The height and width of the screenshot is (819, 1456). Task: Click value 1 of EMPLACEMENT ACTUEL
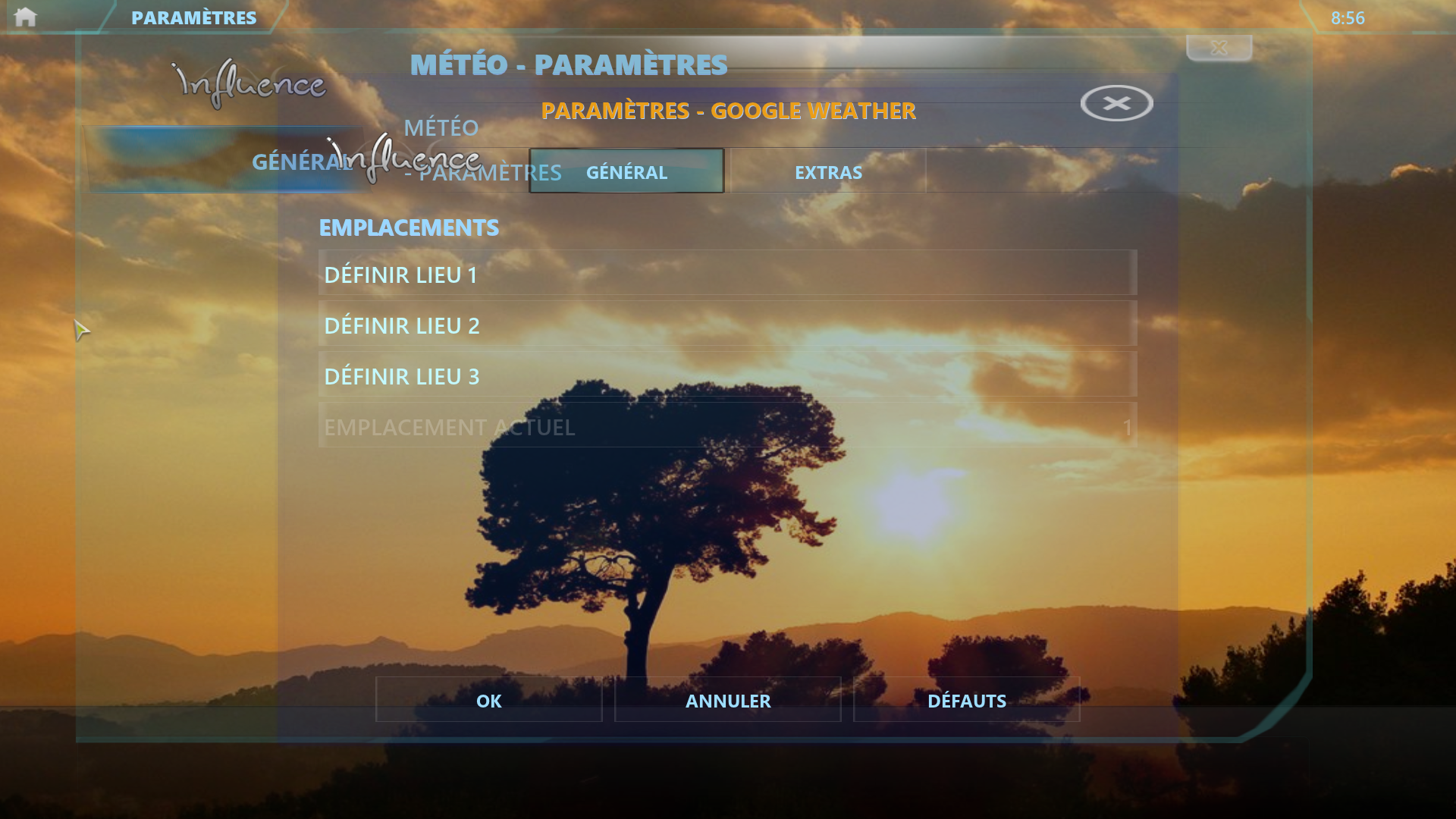click(1127, 427)
